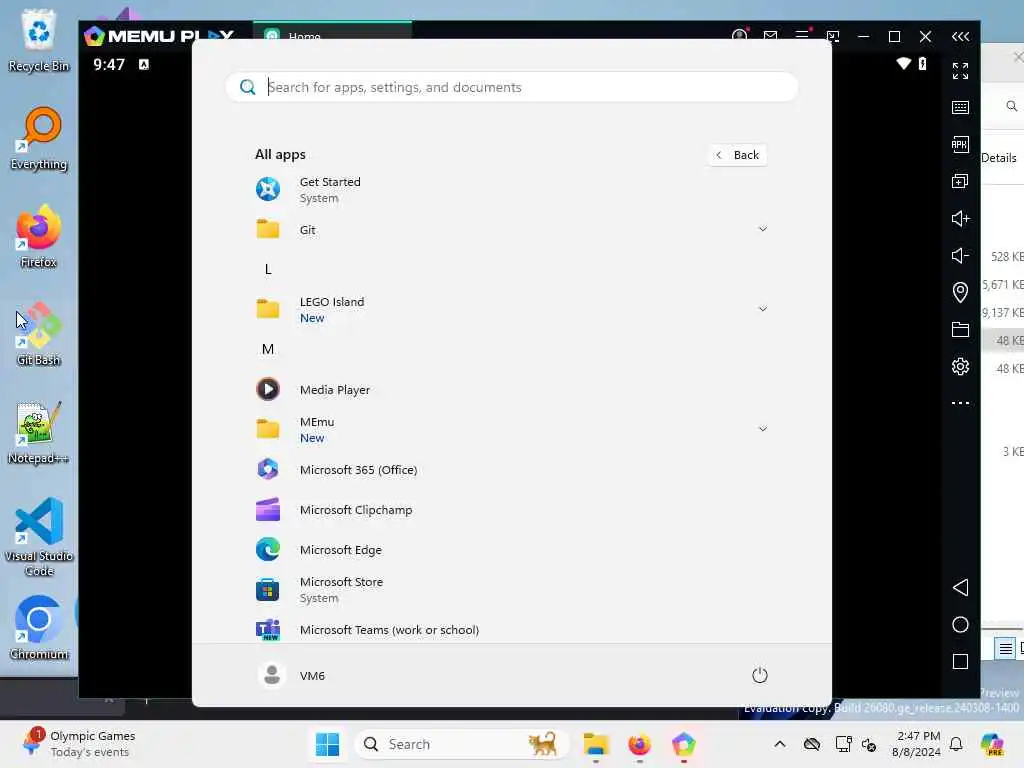Open MEmu settings gear icon
The width and height of the screenshot is (1024, 768).
tap(960, 366)
